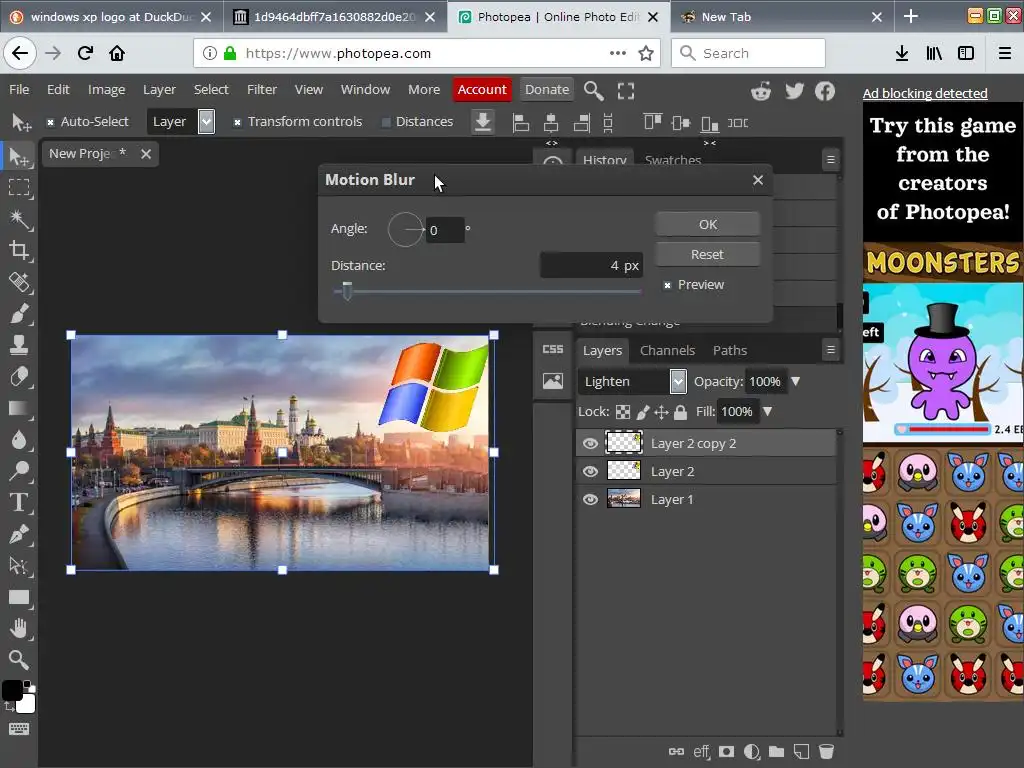Viewport: 1024px width, 768px height.
Task: Click the search magnifier in the menu bar
Action: pos(593,91)
